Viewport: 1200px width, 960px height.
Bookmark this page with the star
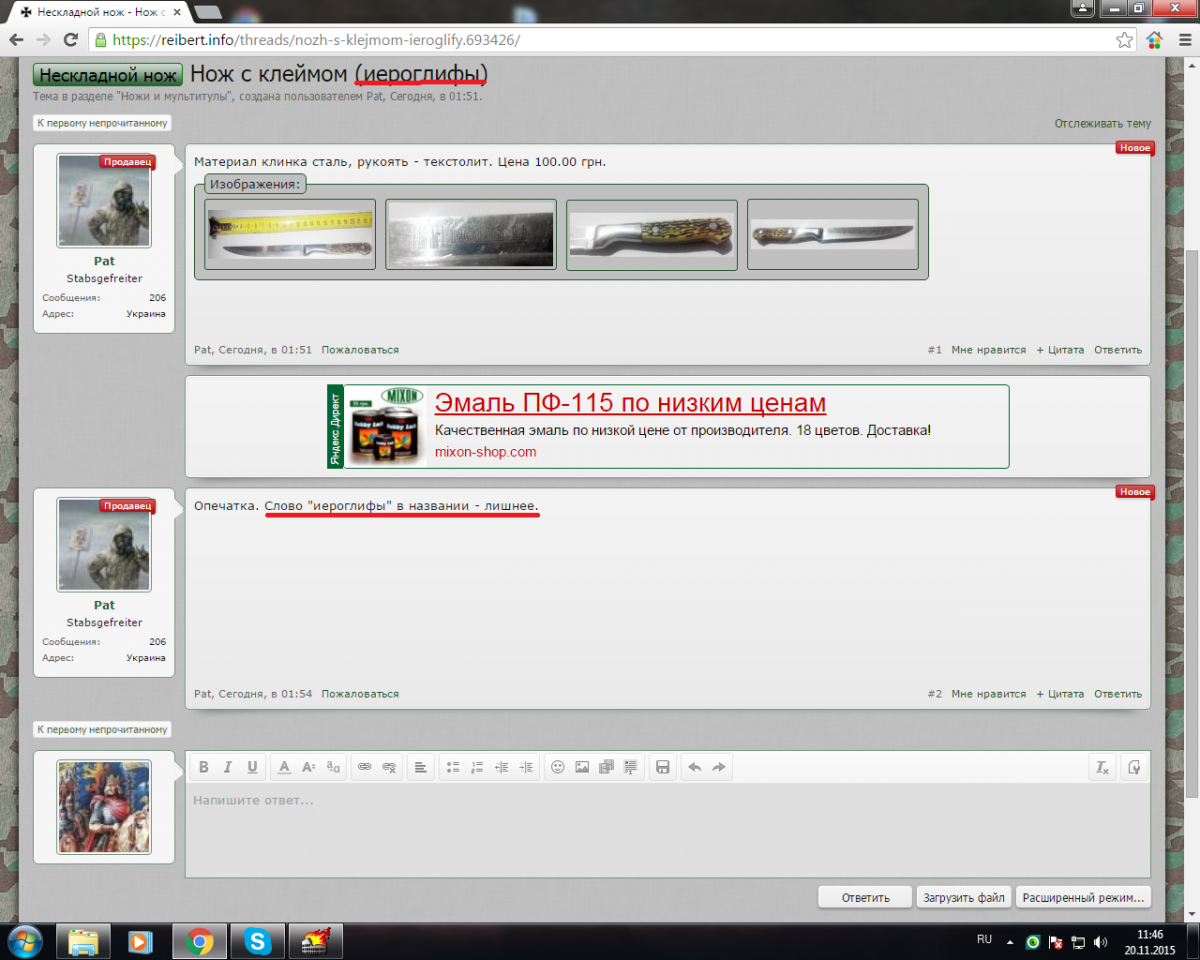(x=1125, y=40)
